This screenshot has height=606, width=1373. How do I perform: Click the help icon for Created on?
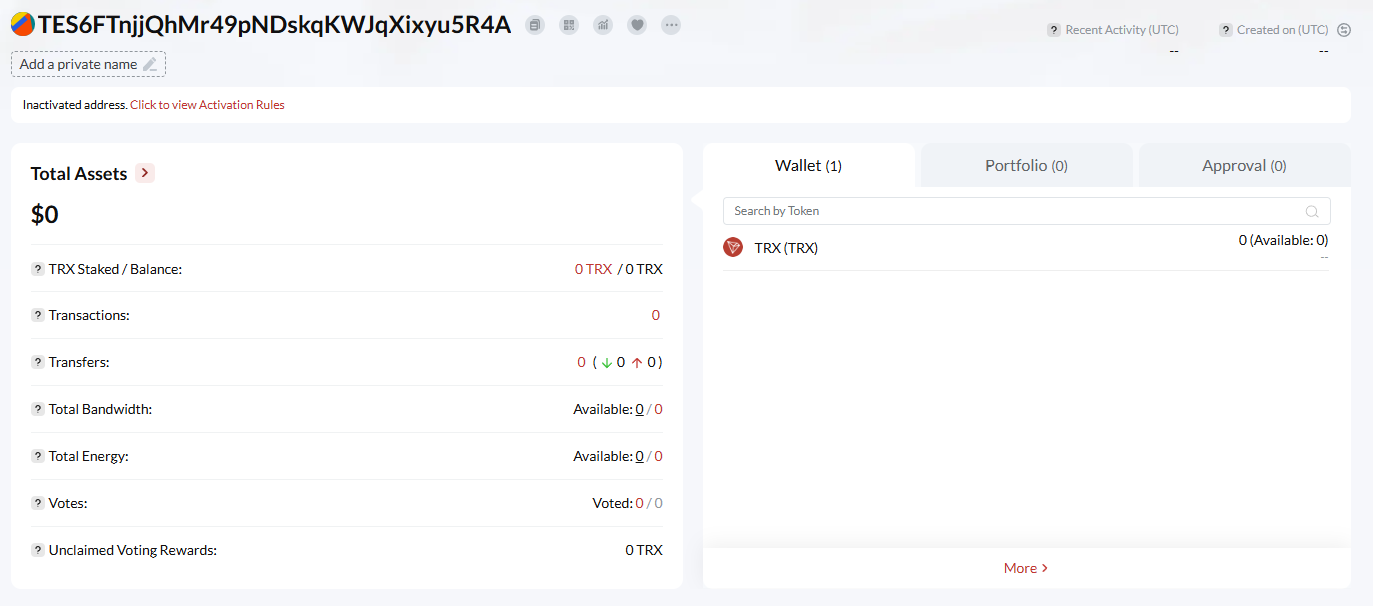[x=1225, y=30]
